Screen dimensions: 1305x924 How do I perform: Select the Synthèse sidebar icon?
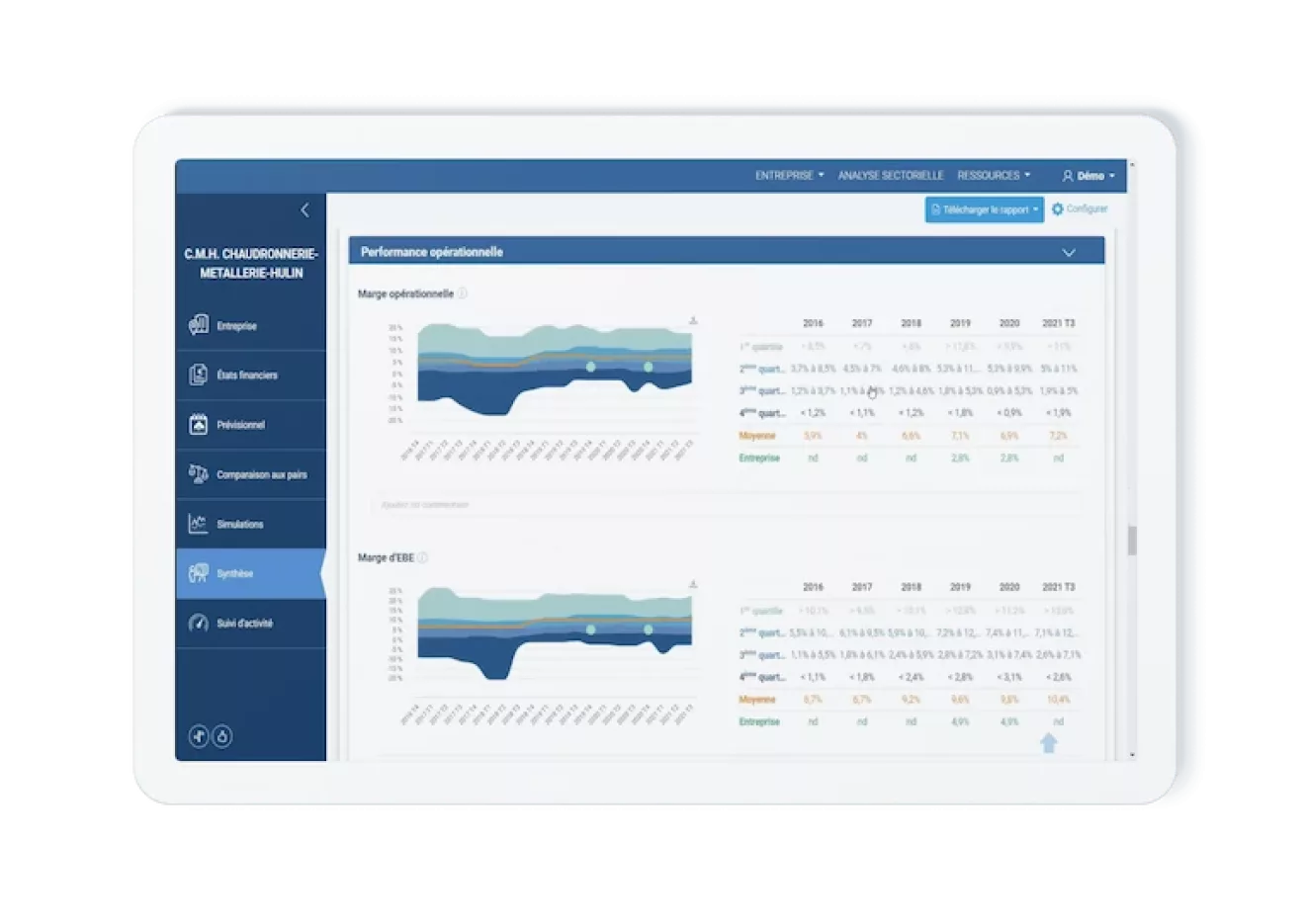click(199, 573)
